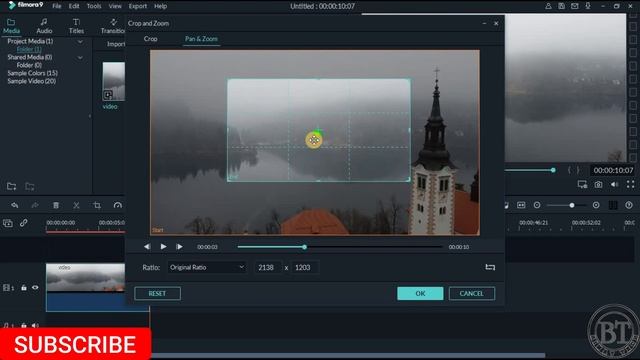The image size is (640, 360).
Task: Select Sample Video (20)
Action: 31,81
